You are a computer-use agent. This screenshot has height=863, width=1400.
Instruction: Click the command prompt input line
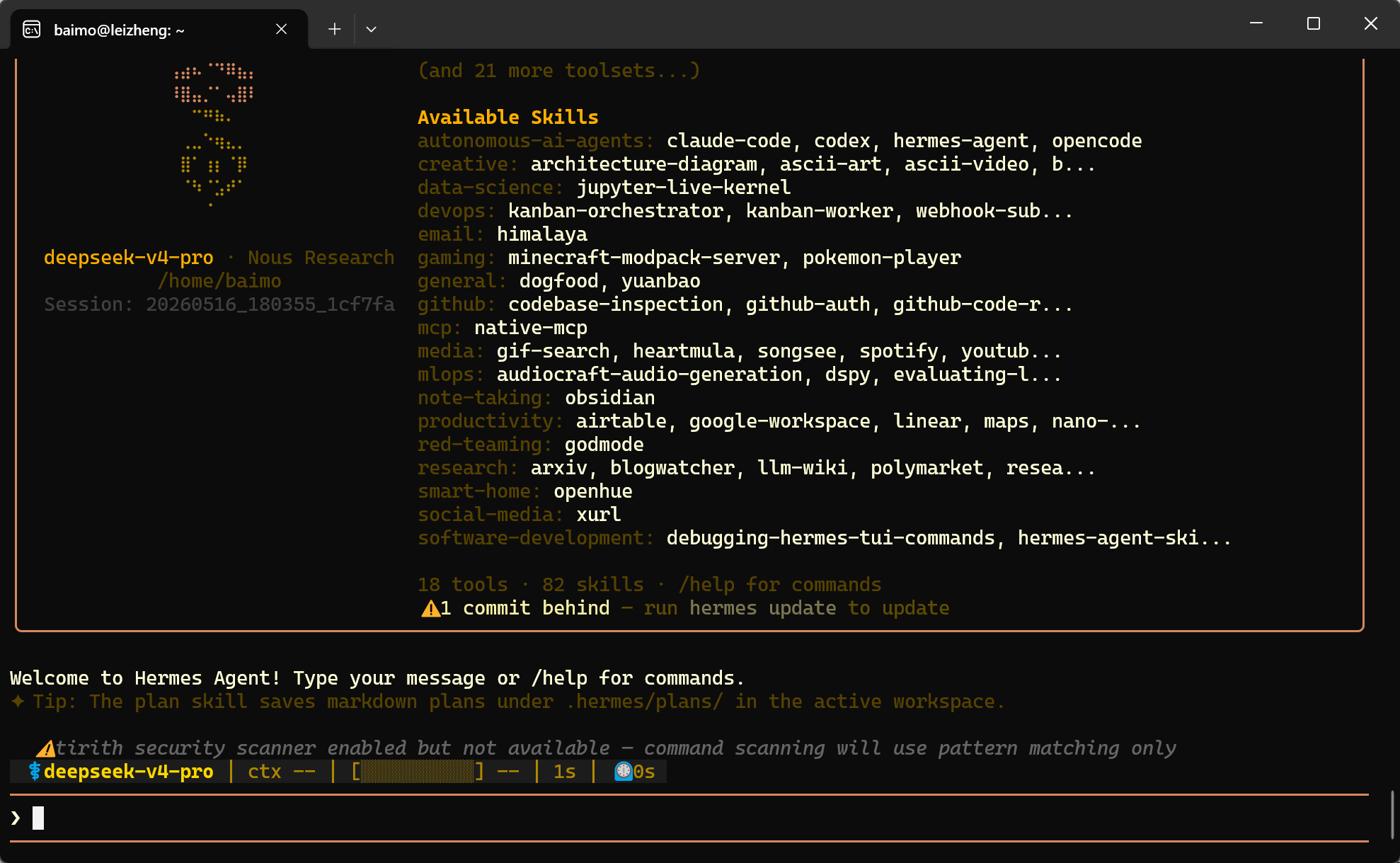689,818
